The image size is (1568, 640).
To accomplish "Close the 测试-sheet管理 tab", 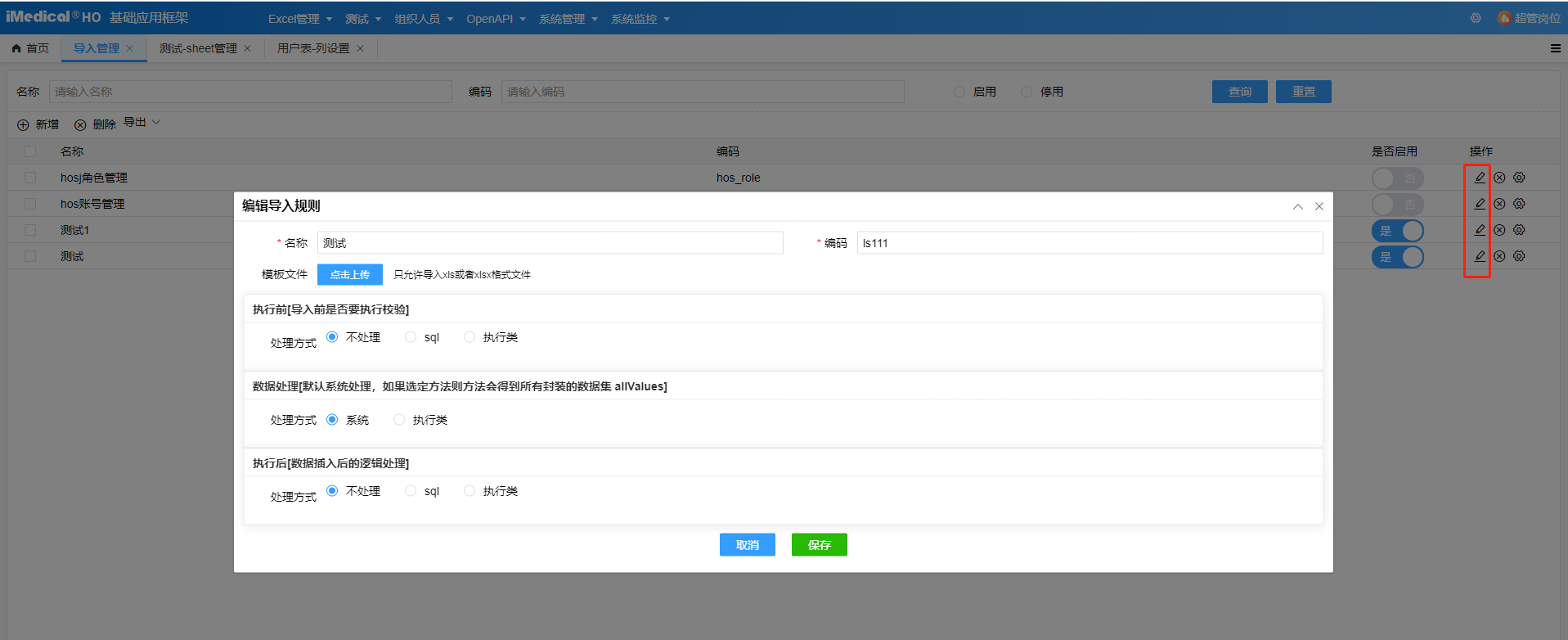I will click(247, 48).
